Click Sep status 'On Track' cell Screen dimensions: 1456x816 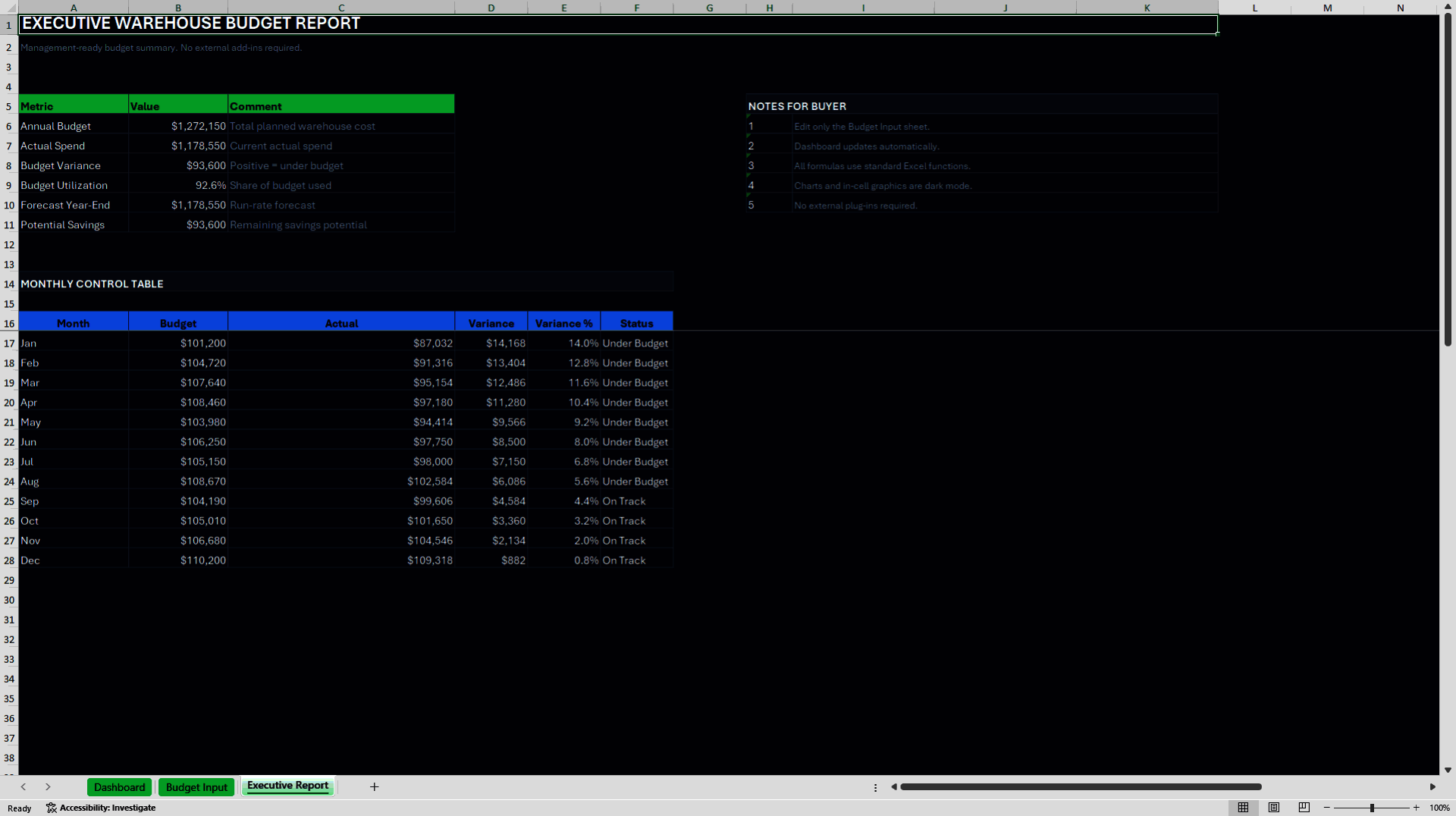[x=636, y=501]
